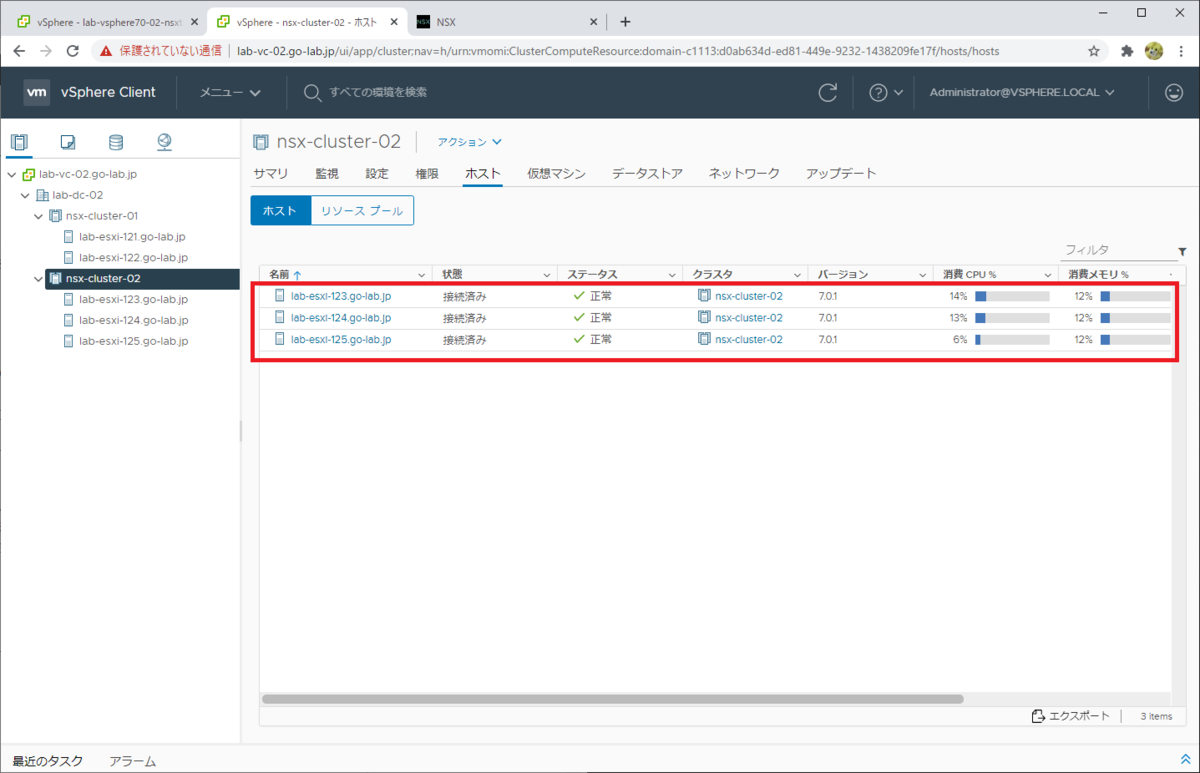Open Hosts and Clusters inventory view icon

[19, 142]
